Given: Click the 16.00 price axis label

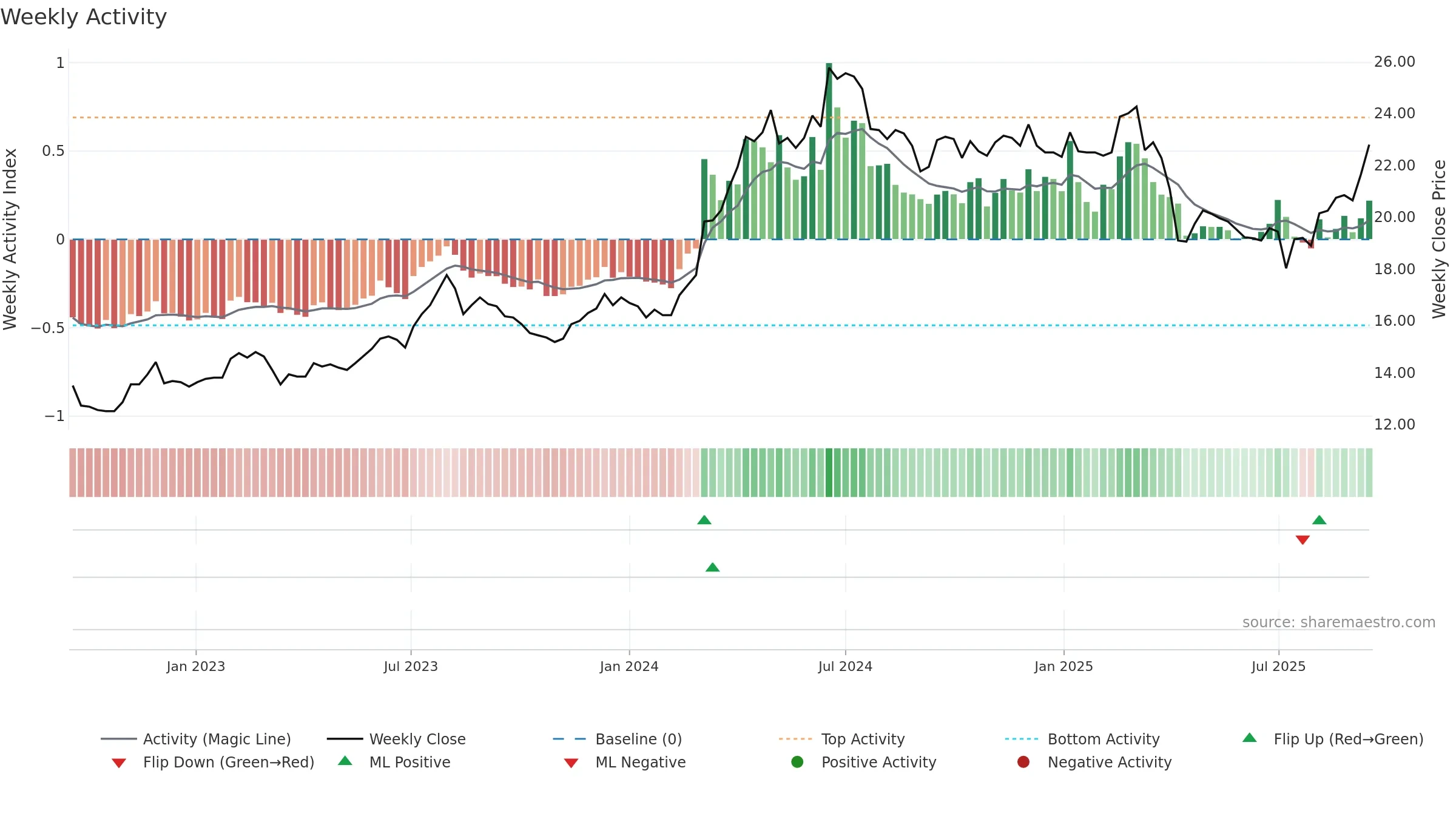Looking at the screenshot, I should point(1395,321).
